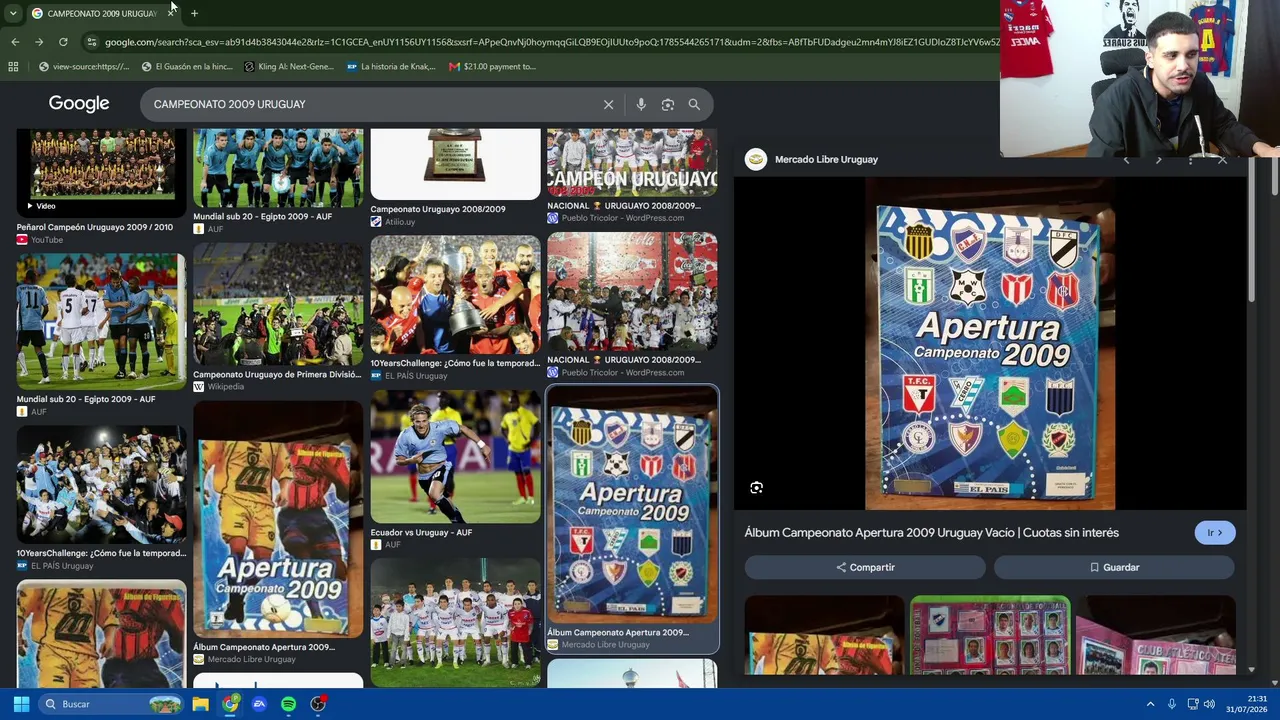Open File Explorer from the taskbar
Screen dimensions: 1280x720
[x=201, y=704]
